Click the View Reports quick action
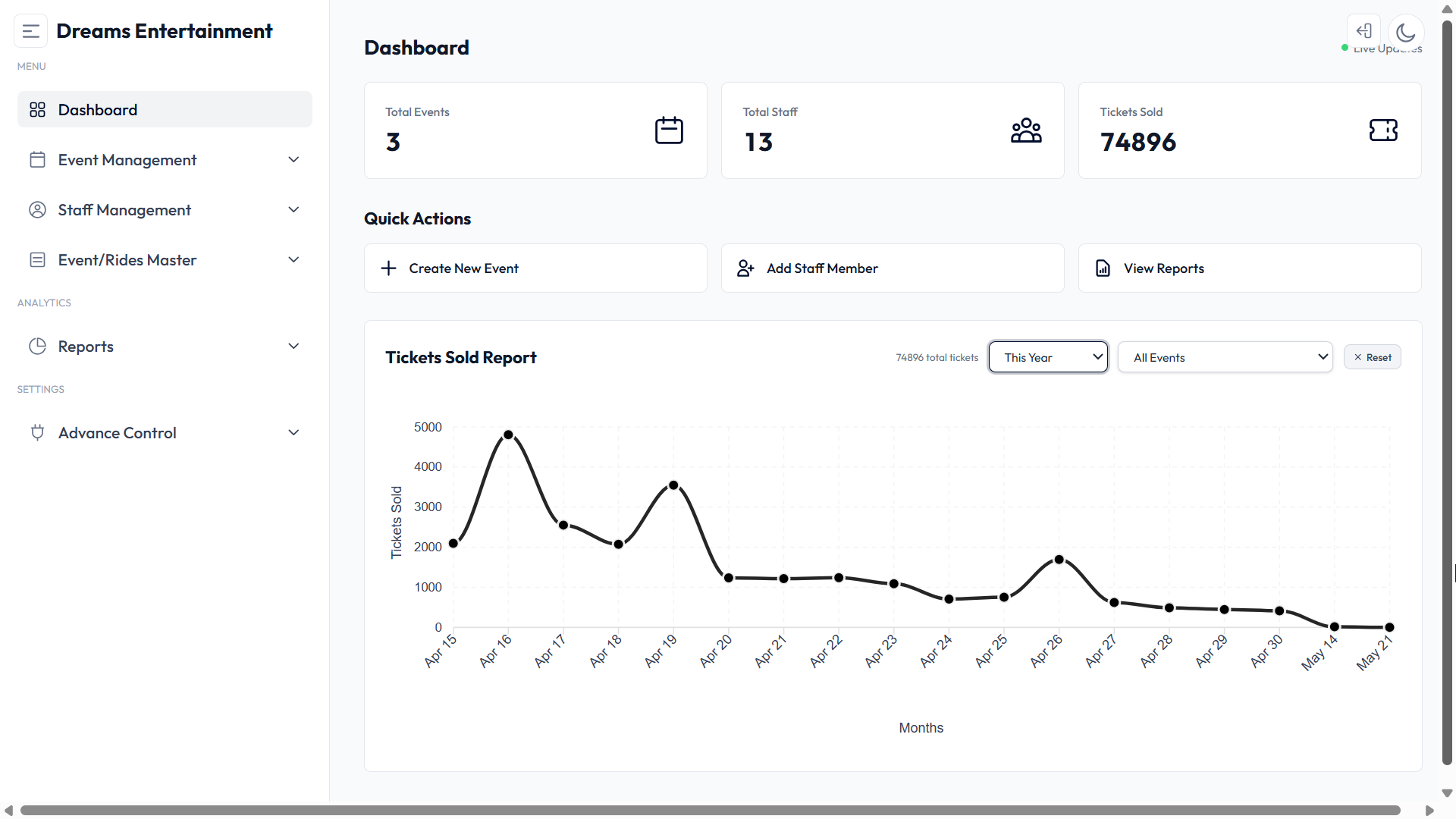The width and height of the screenshot is (1456, 819). (x=1250, y=268)
